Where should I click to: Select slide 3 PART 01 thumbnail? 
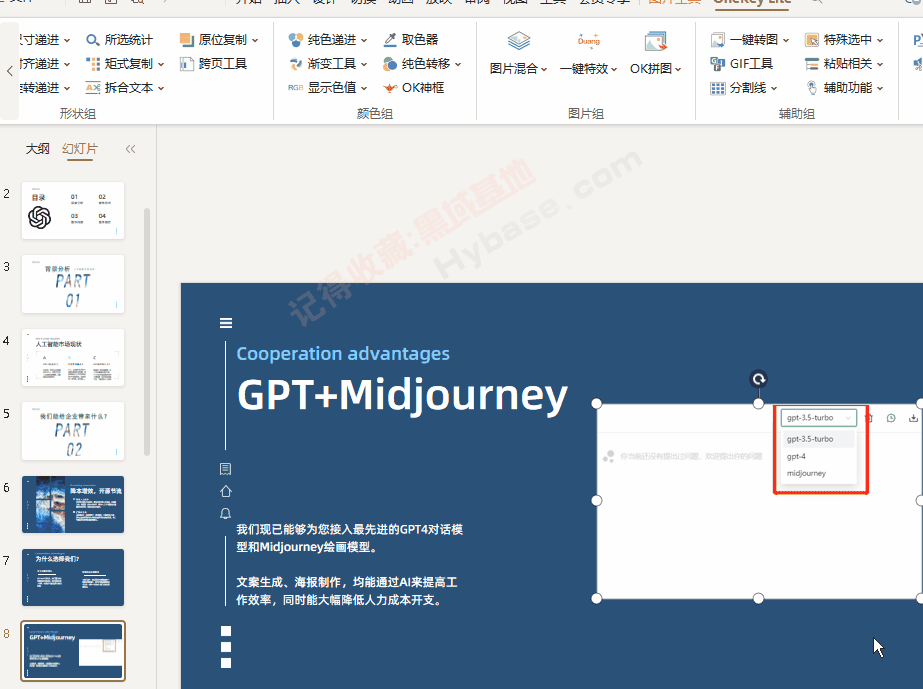pyautogui.click(x=73, y=284)
